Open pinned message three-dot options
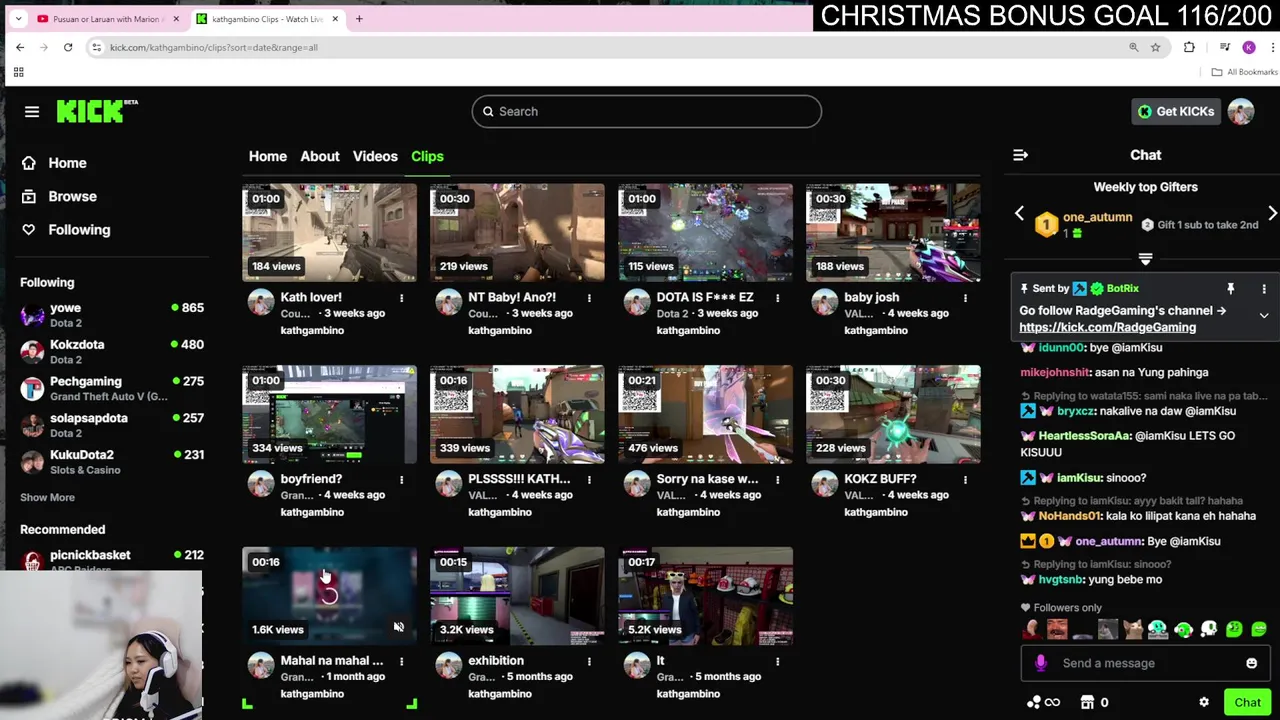Screen dimensions: 1280x720 tap(1264, 289)
